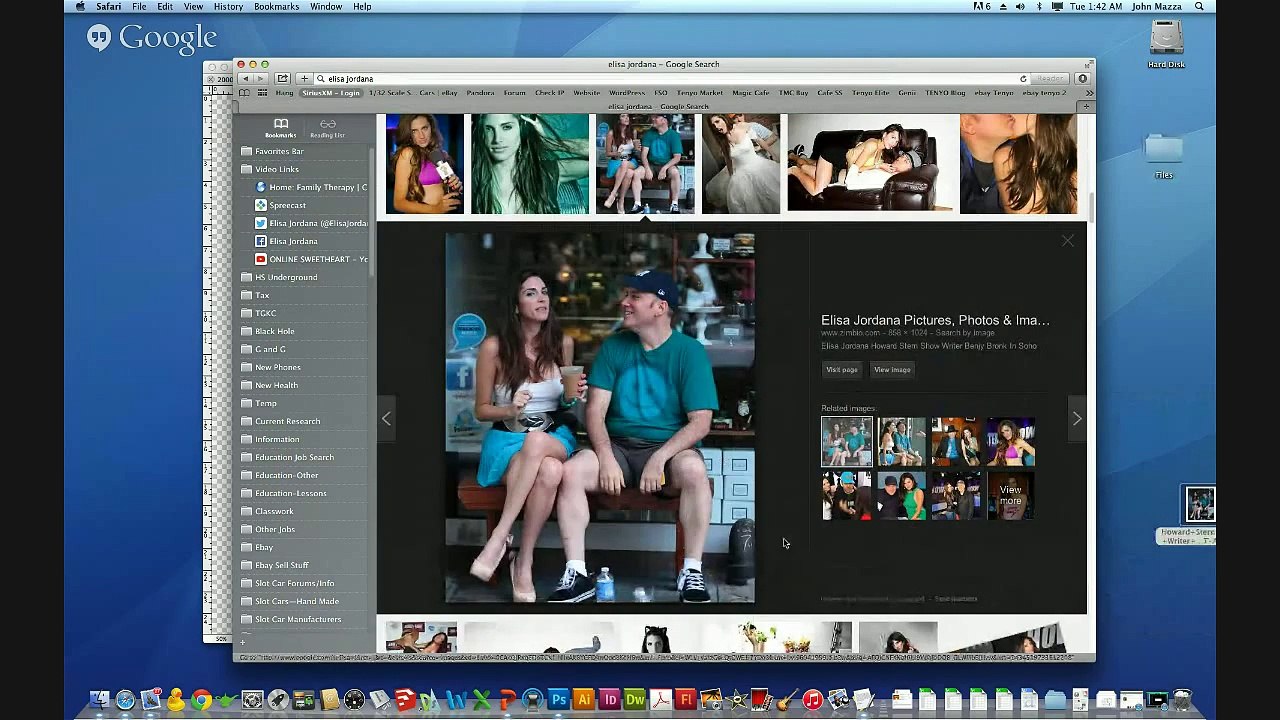Show next image with right chevron
The image size is (1280, 720).
(x=1077, y=418)
